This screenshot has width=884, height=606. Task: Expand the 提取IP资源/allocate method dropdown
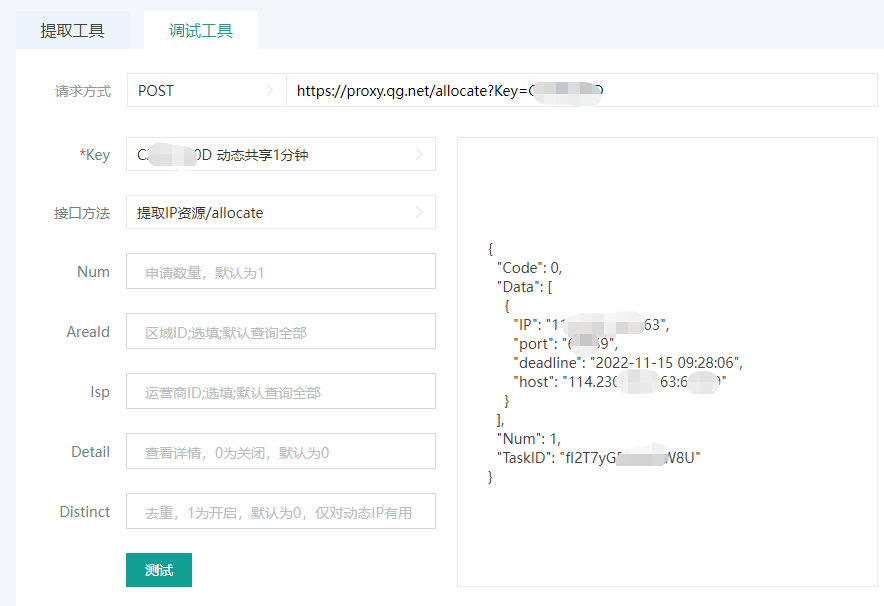tap(280, 213)
